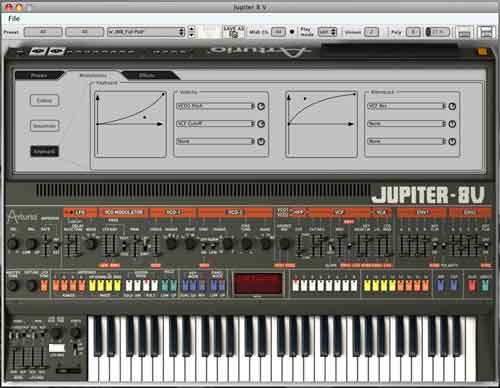Click amount knob beside VCO2 Pitch dropdown
Screen dimensions: 500x388
pos(261,106)
